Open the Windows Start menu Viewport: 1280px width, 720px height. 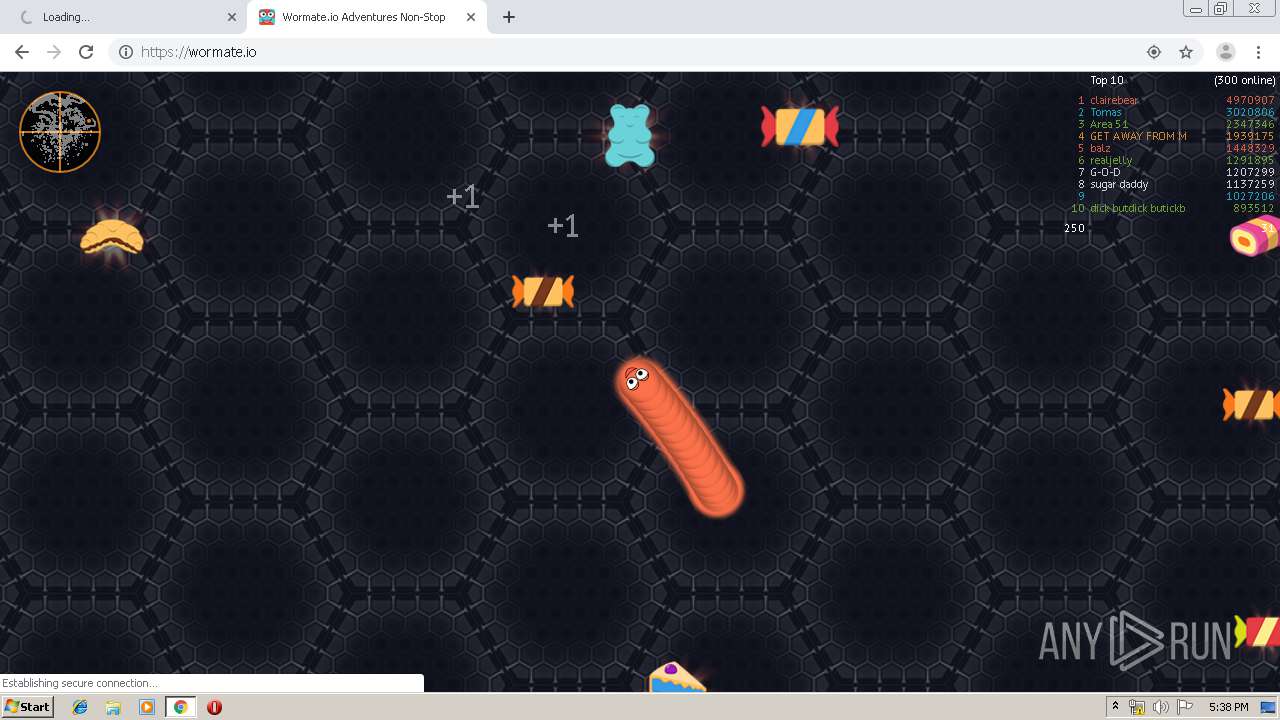tap(27, 707)
